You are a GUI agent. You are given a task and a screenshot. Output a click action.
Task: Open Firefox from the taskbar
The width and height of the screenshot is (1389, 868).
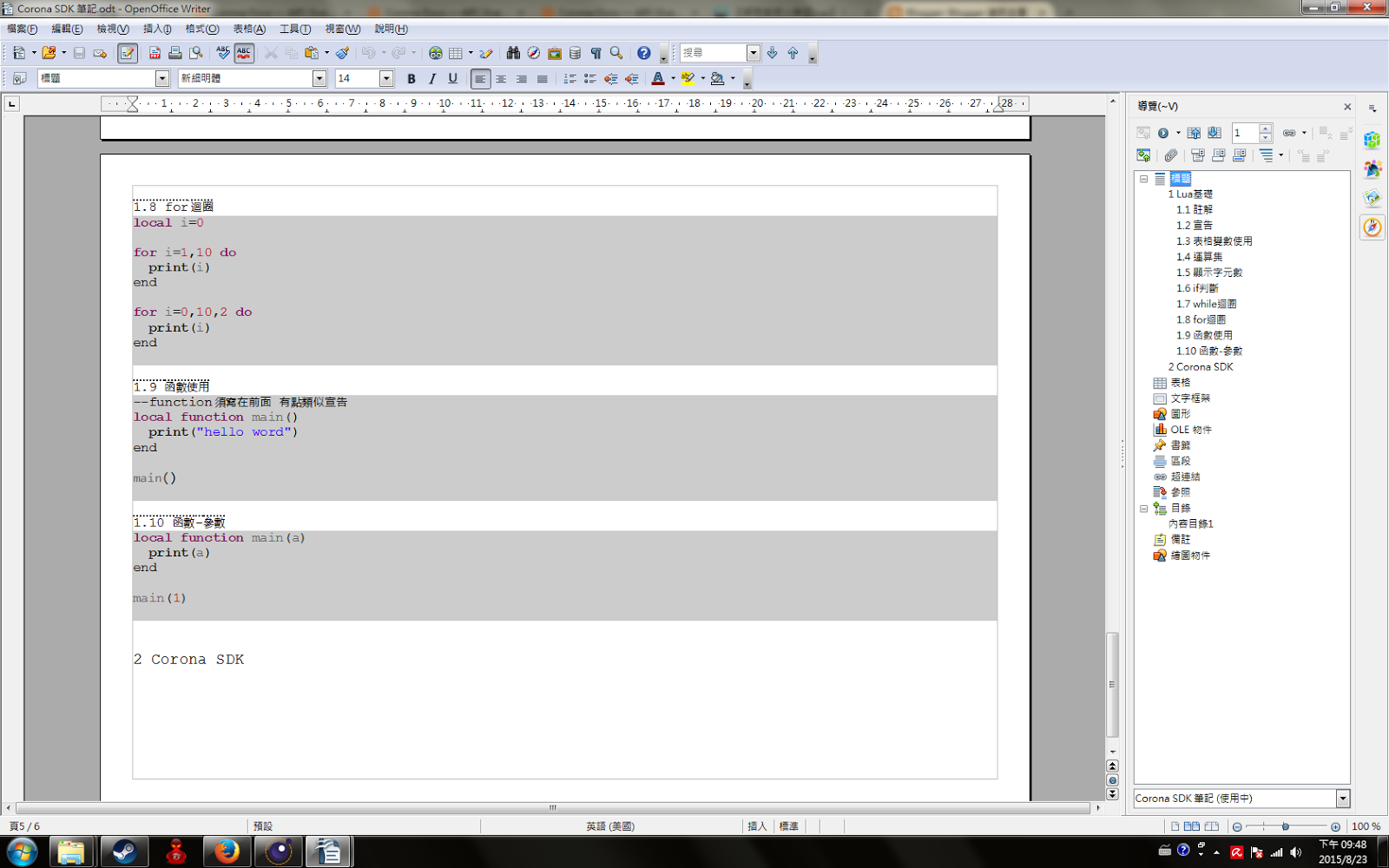[x=227, y=852]
